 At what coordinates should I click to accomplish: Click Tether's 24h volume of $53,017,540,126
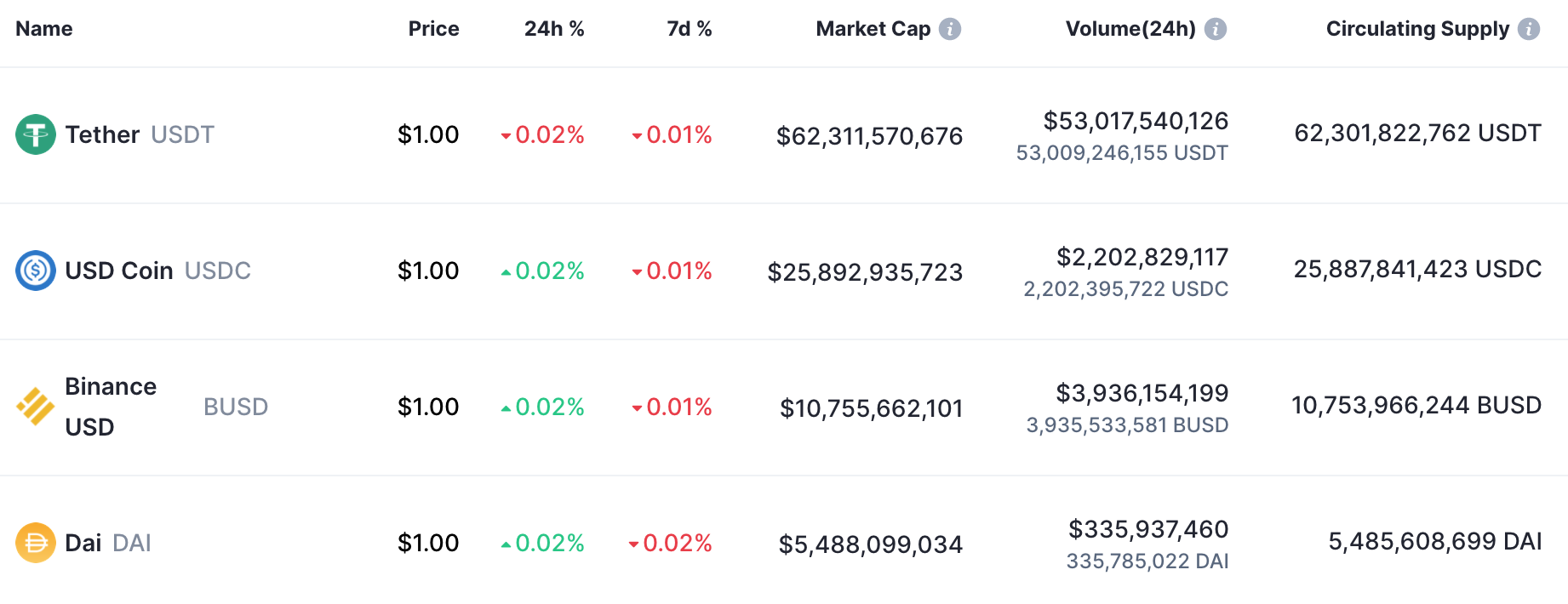pyautogui.click(x=1136, y=121)
